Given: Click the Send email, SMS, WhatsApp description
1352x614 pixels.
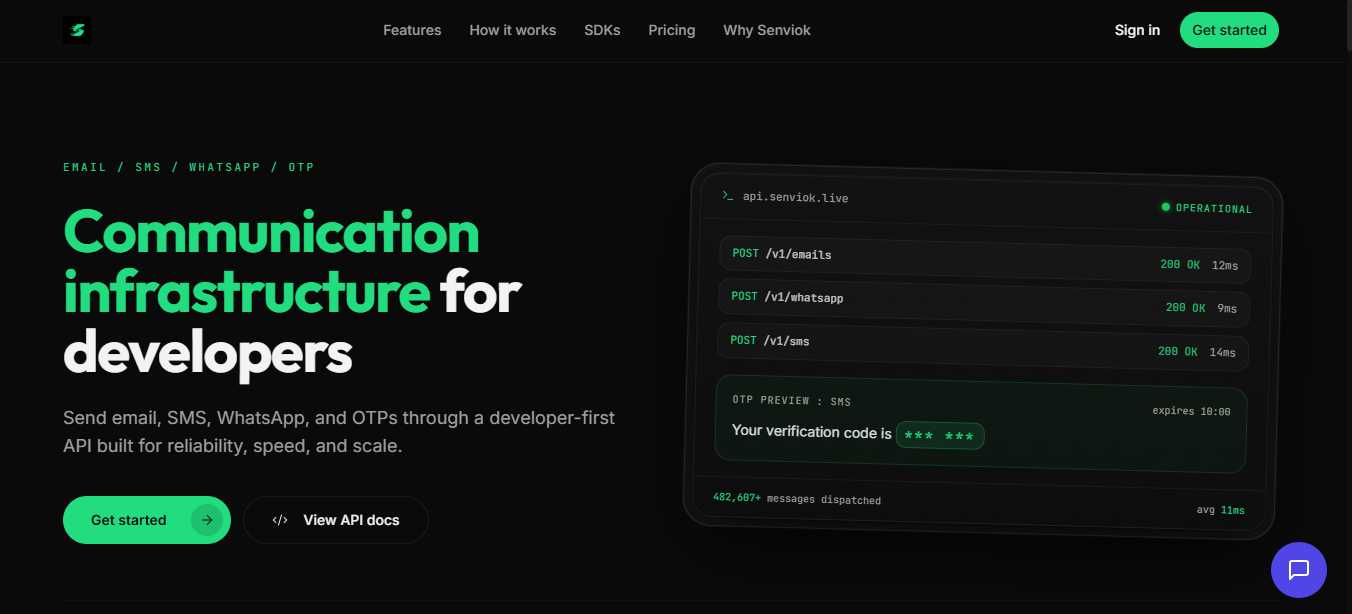Looking at the screenshot, I should 339,431.
